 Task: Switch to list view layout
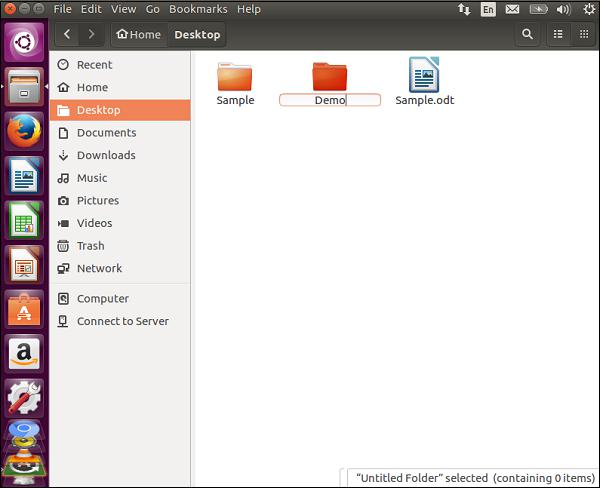[x=558, y=34]
